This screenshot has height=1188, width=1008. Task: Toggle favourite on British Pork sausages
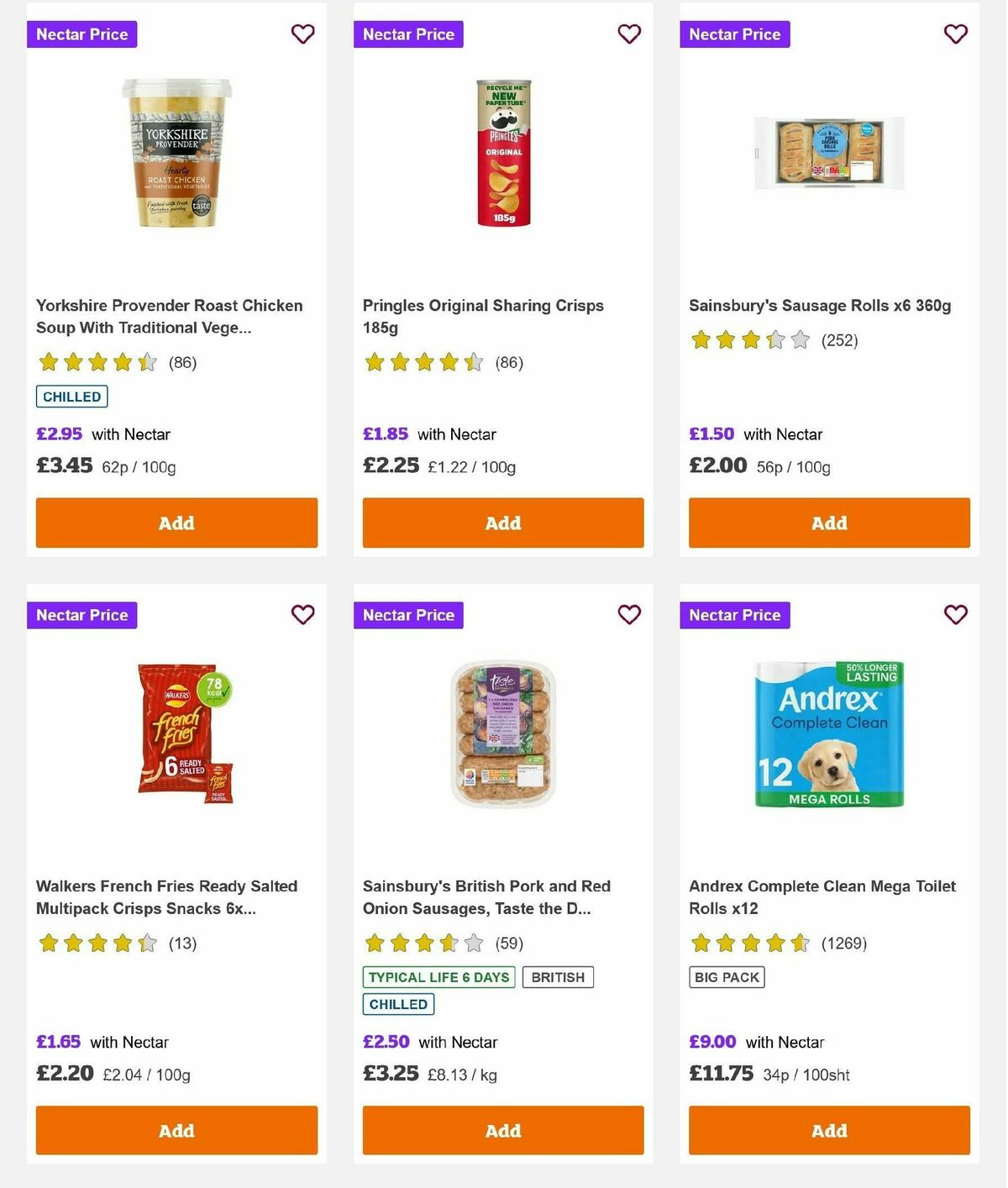tap(628, 615)
